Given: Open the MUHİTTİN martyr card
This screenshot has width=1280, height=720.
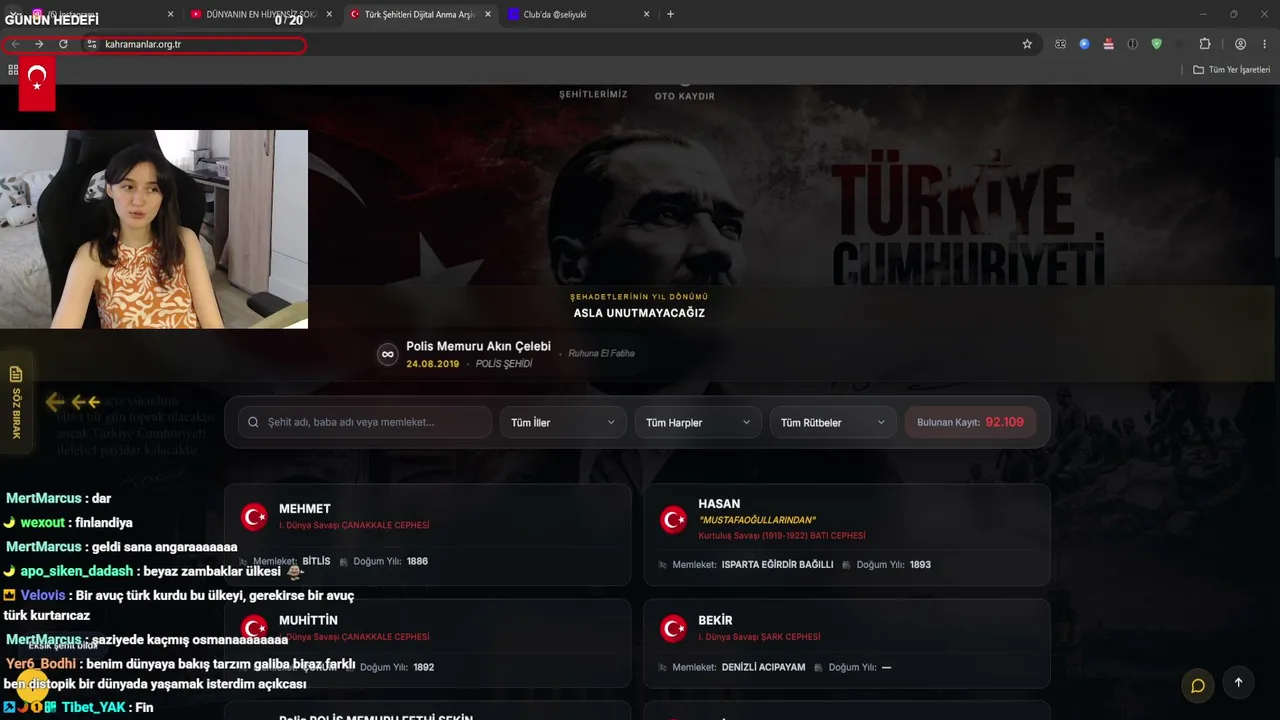Looking at the screenshot, I should pos(427,643).
